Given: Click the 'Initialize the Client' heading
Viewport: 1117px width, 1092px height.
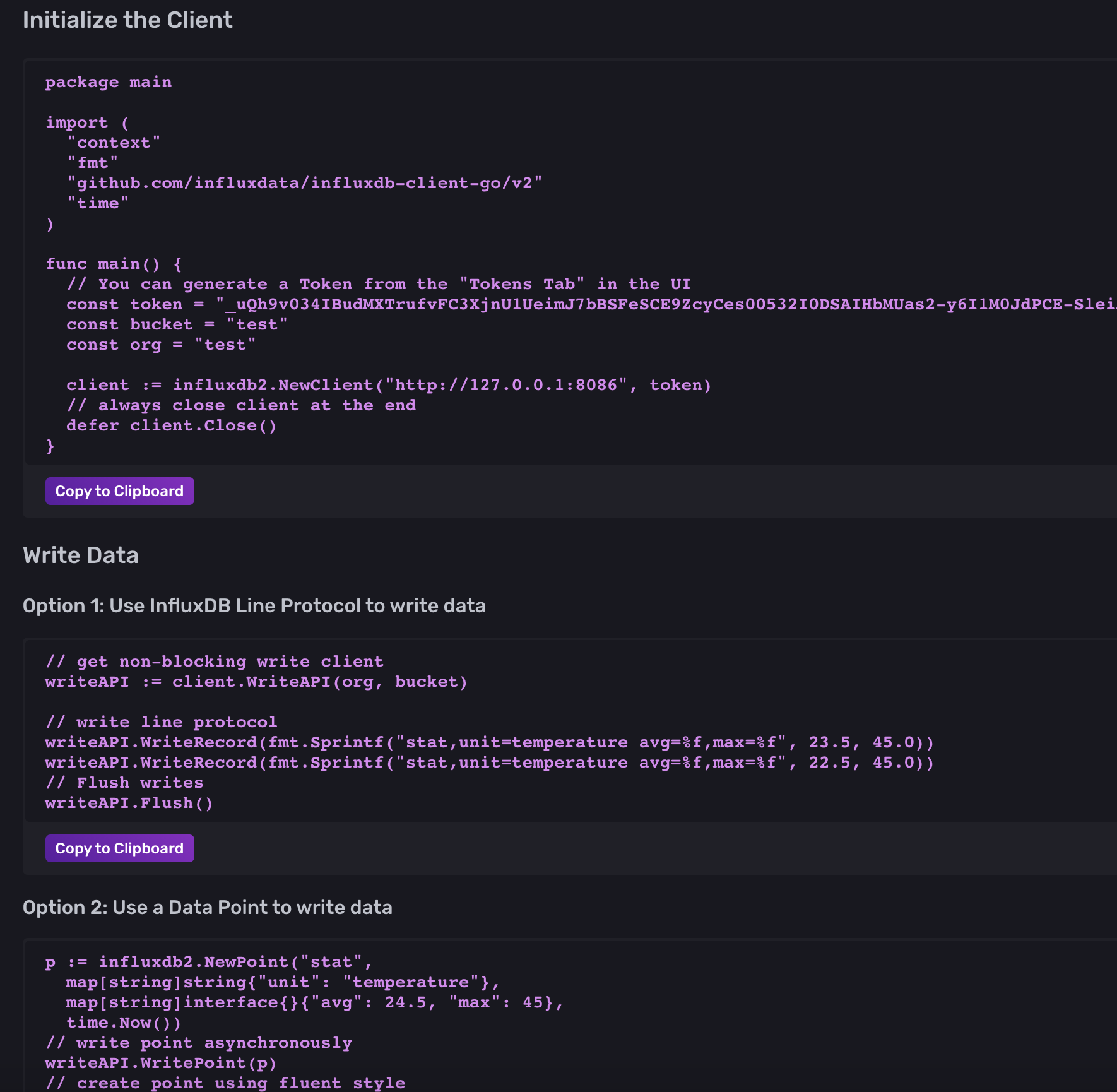Looking at the screenshot, I should point(127,20).
